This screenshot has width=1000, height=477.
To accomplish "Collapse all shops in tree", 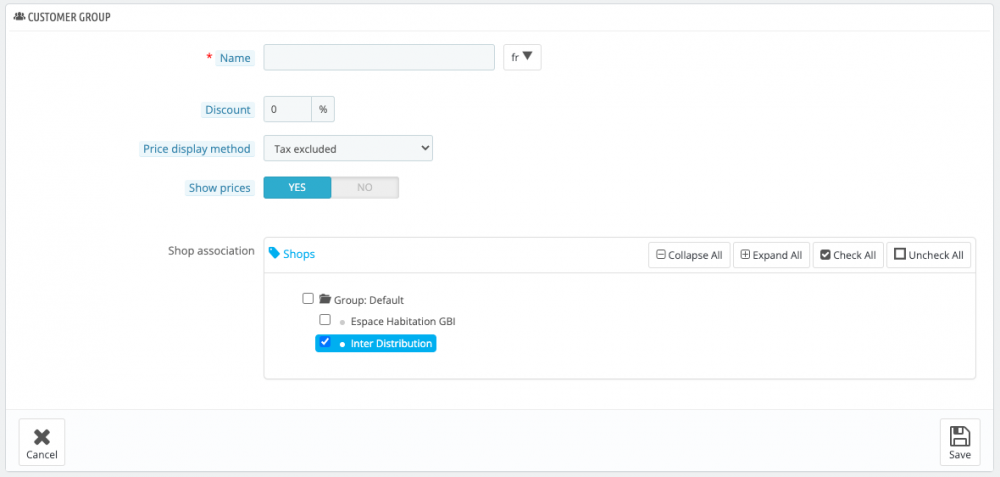I will click(689, 255).
